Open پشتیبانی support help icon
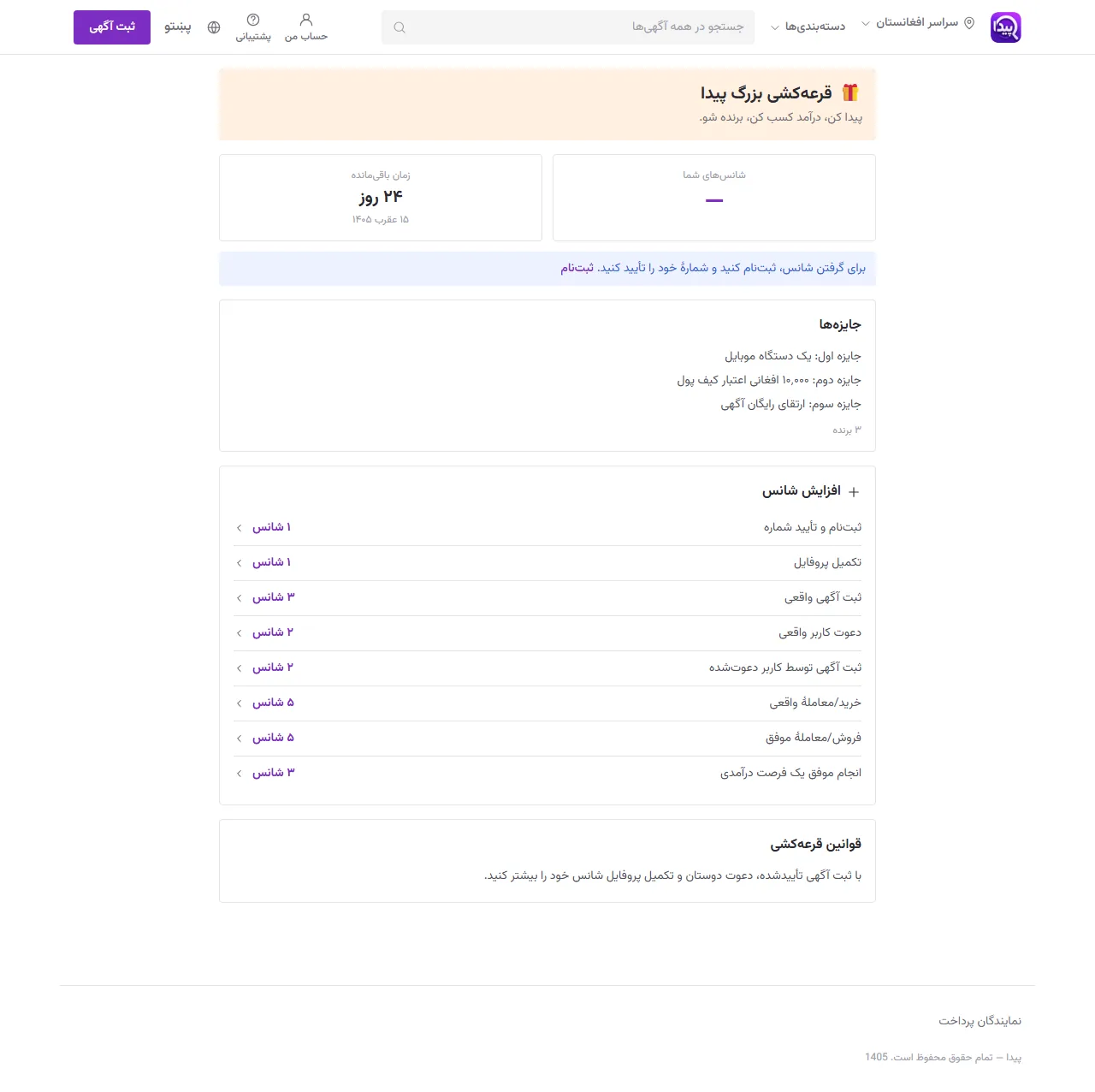The height and width of the screenshot is (1092, 1095). point(253,27)
